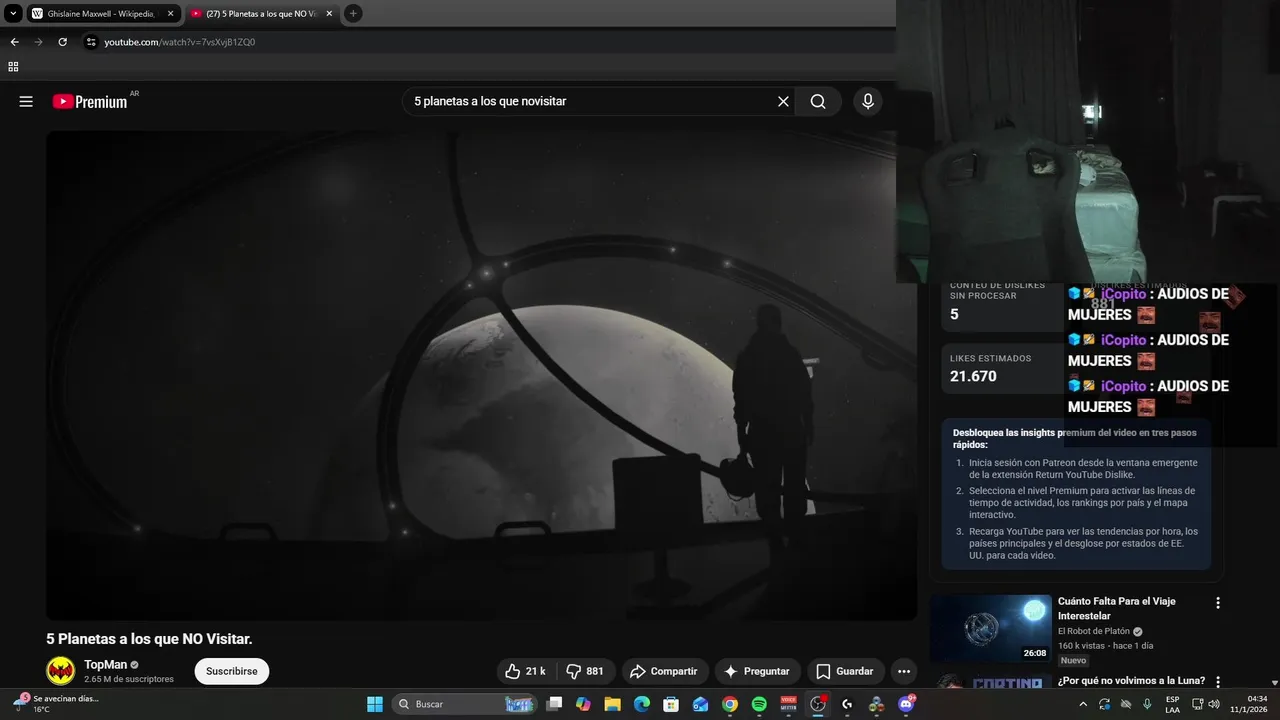Click the youtube.com address bar URL
1280x720 pixels.
click(x=180, y=42)
